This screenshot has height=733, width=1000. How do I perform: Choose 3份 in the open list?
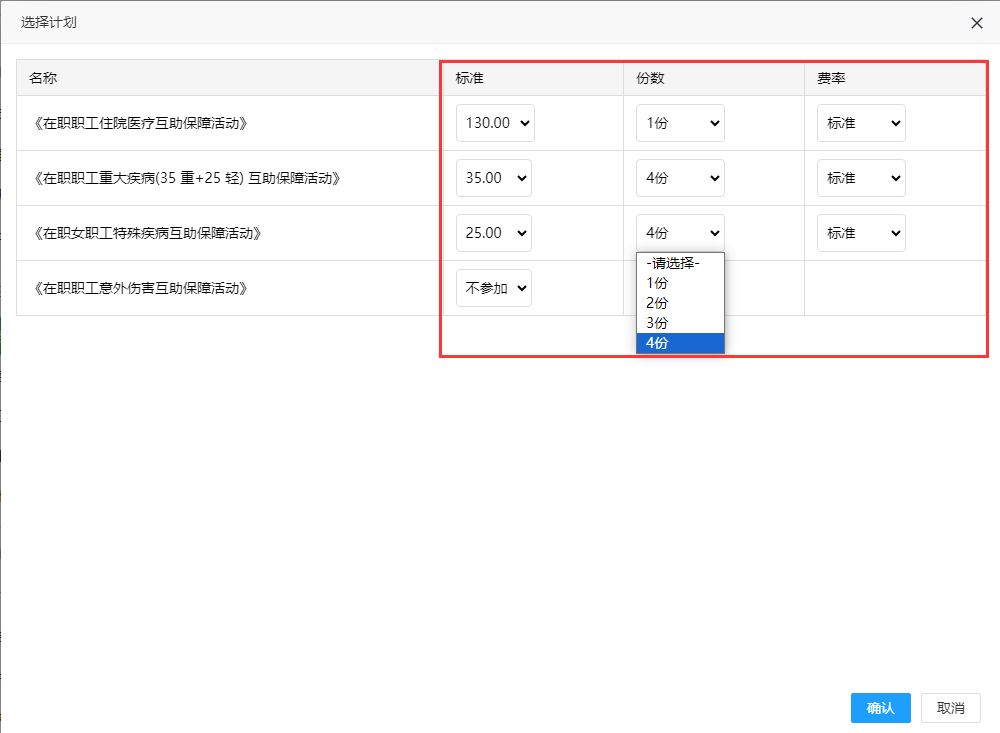tap(680, 323)
